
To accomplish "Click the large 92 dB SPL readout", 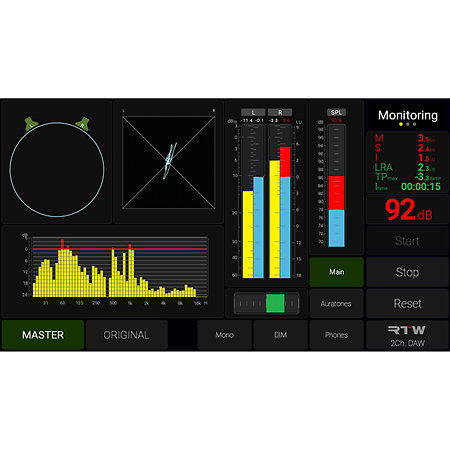I will pyautogui.click(x=408, y=210).
